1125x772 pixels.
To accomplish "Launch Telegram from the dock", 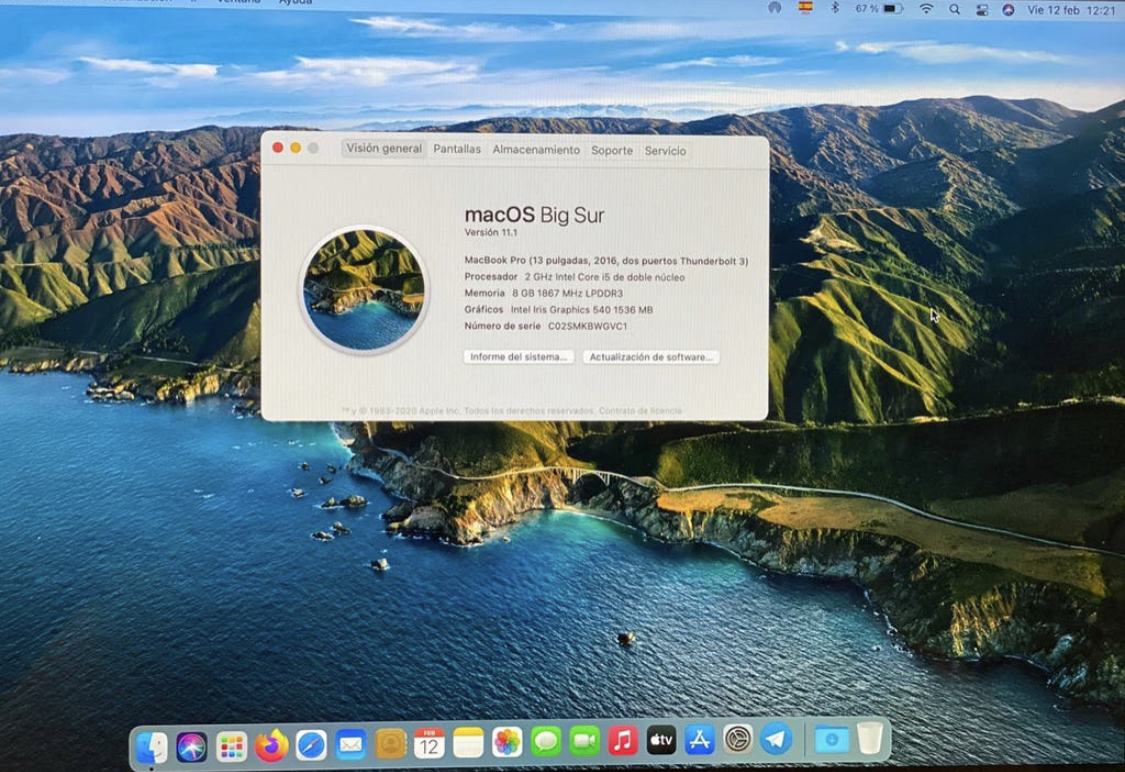I will (x=776, y=740).
